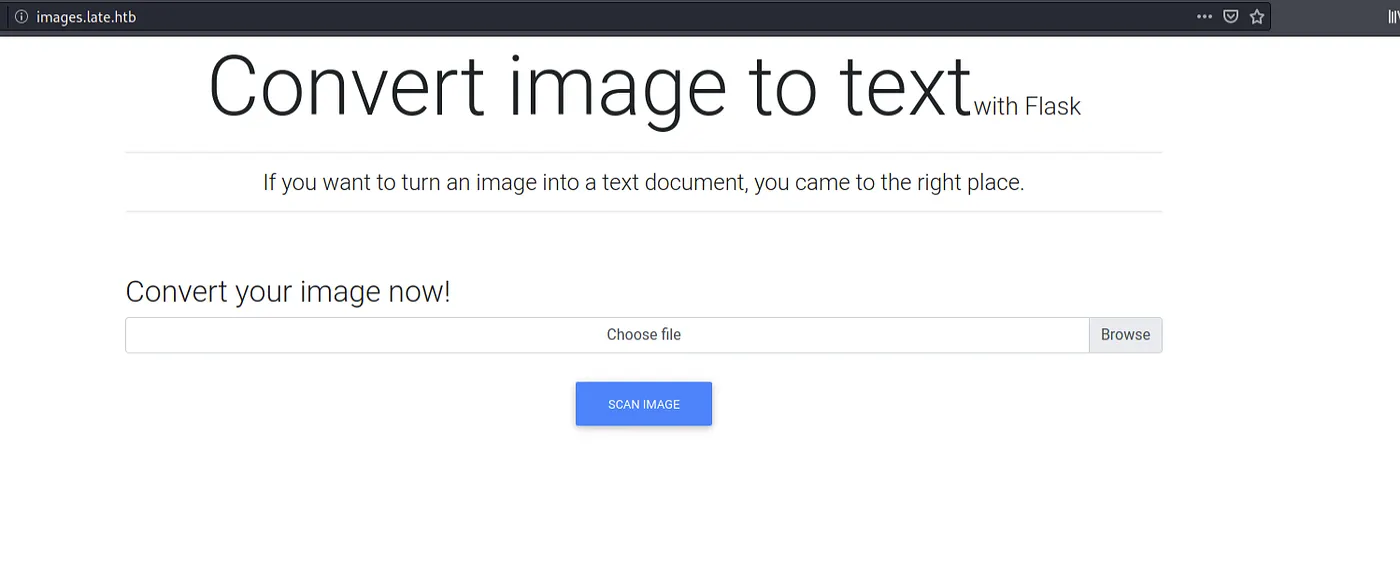Click the 'Convert your image now!' label
Screen dimensions: 1400x579
288,292
